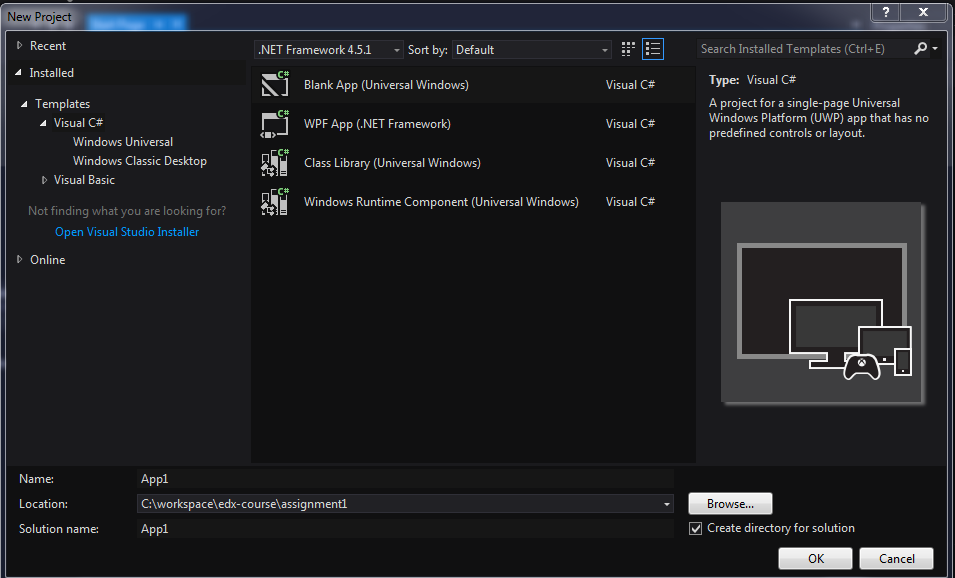Image resolution: width=955 pixels, height=578 pixels.
Task: Select Windows Universal in the template tree
Action: pos(122,141)
